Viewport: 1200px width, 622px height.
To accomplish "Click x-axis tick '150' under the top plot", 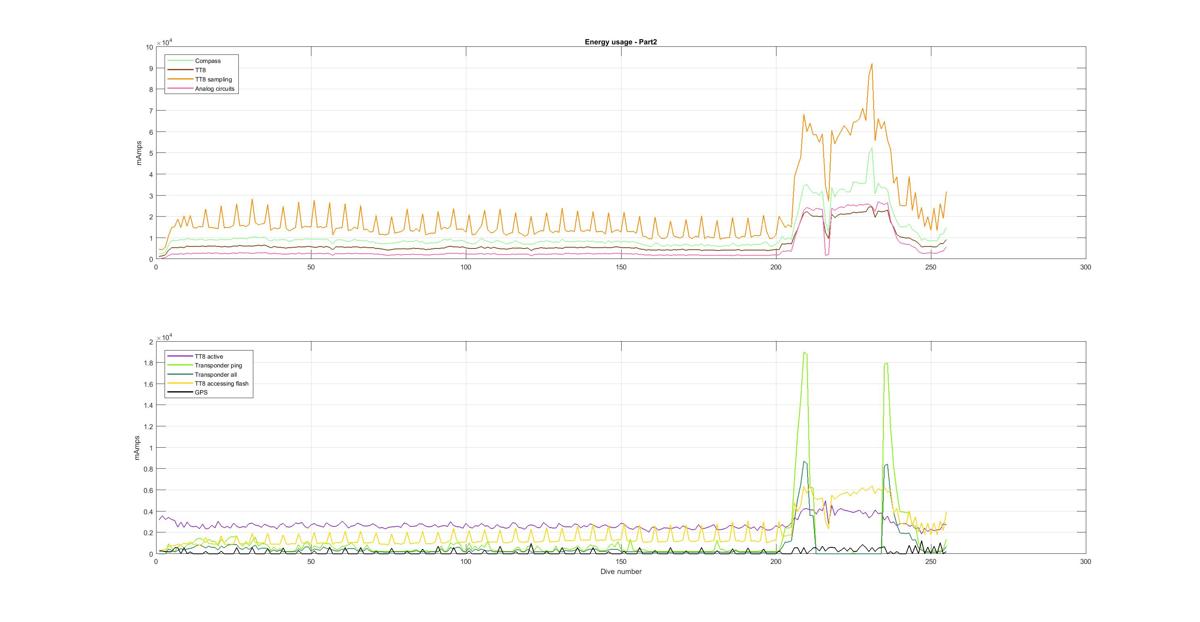I will coord(621,267).
